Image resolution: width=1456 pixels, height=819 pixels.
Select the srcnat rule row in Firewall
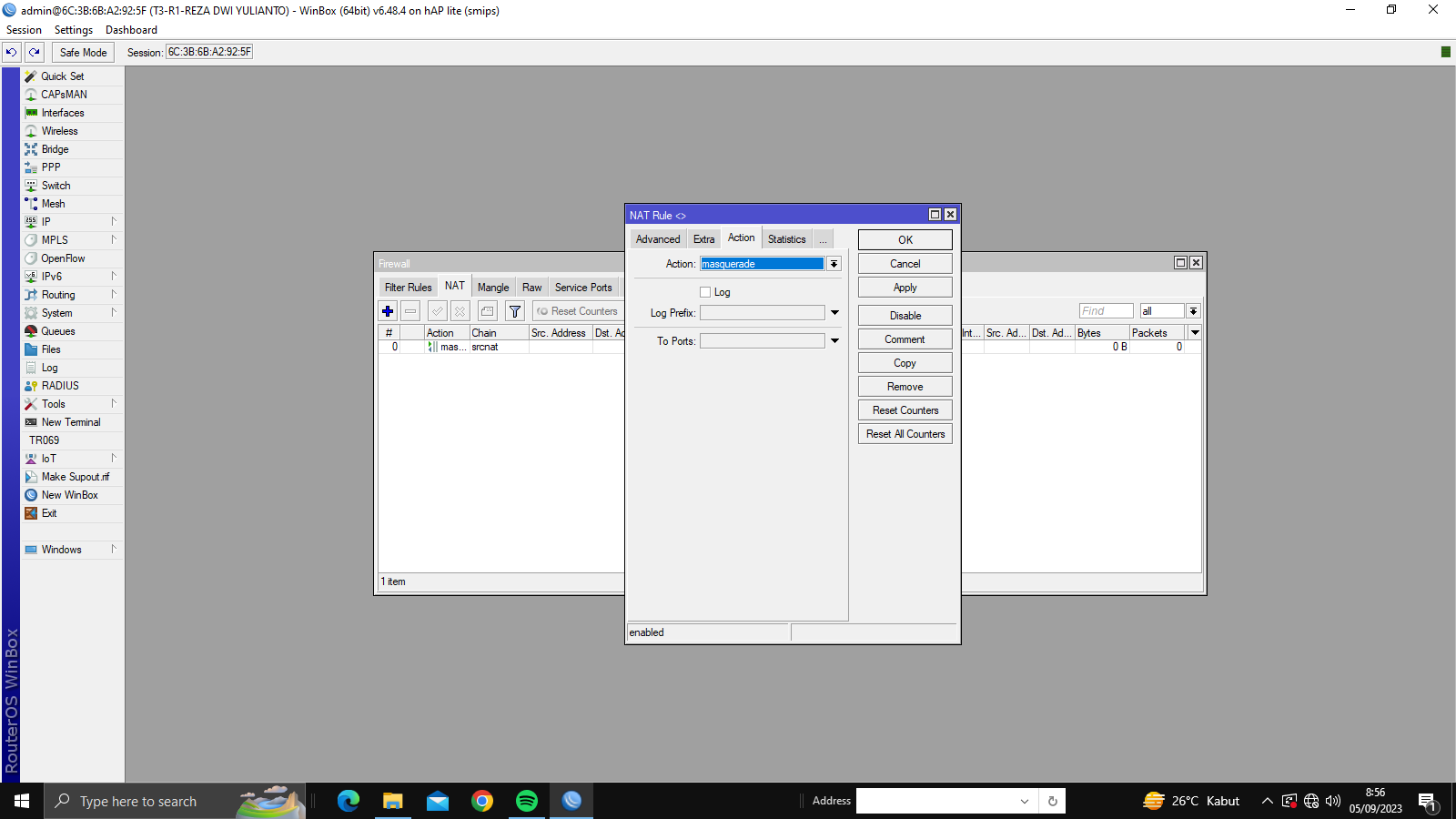point(501,347)
